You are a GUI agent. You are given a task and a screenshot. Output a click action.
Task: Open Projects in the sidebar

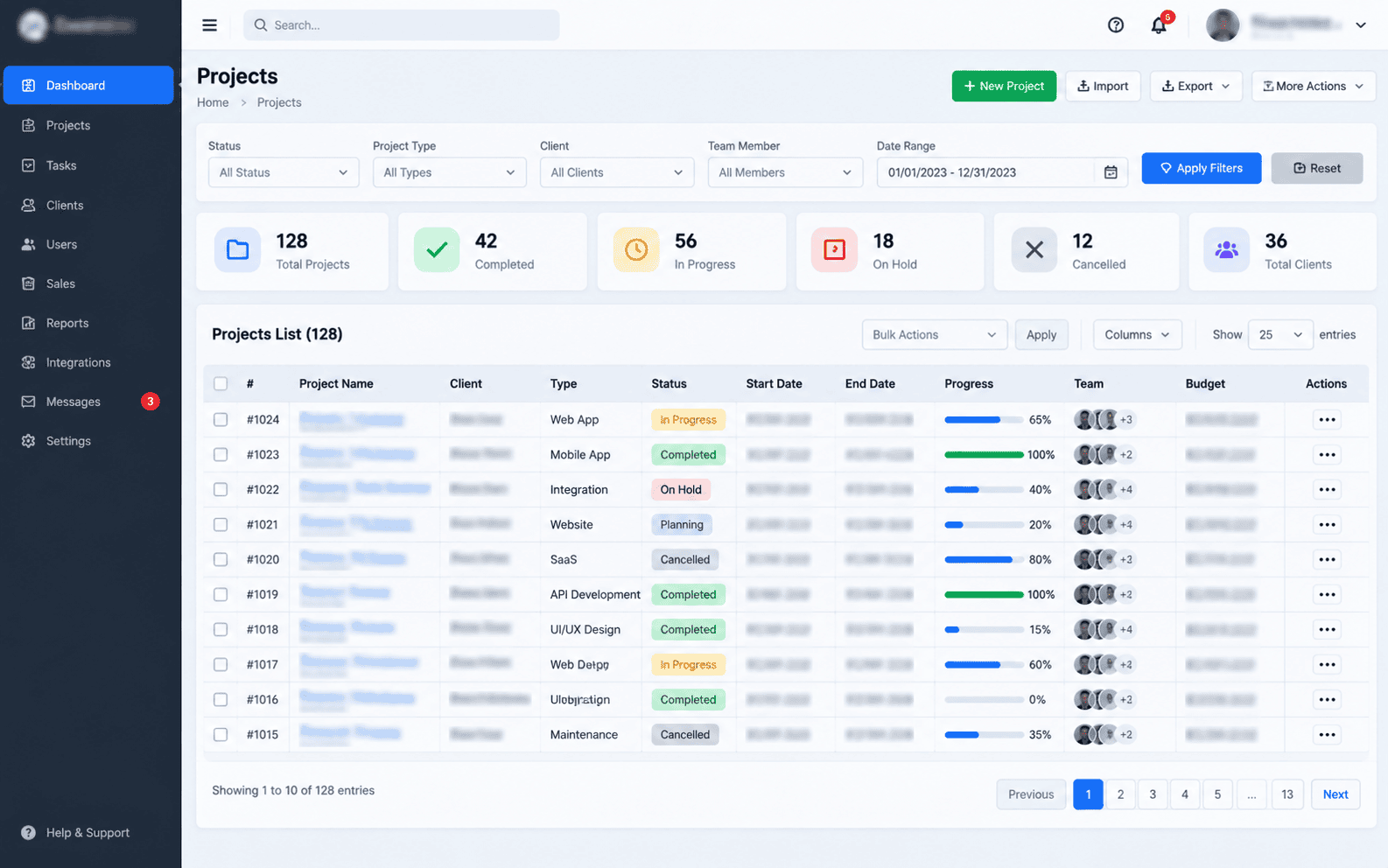click(88, 125)
